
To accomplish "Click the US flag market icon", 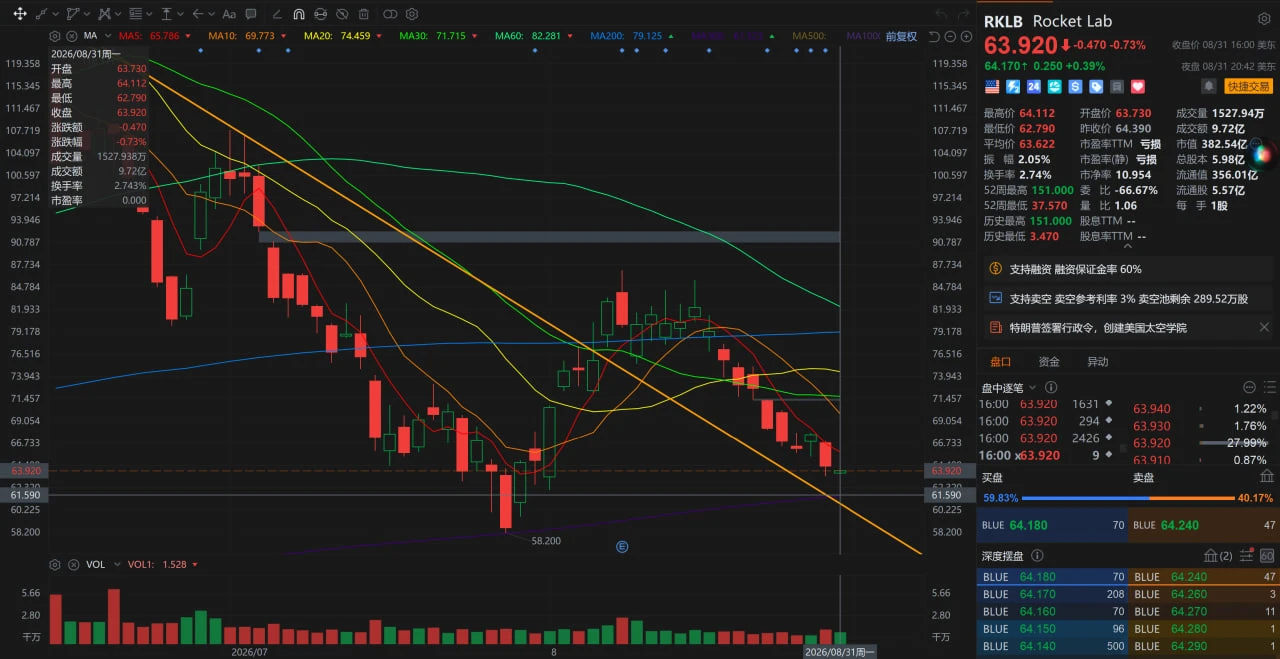I will pos(992,87).
